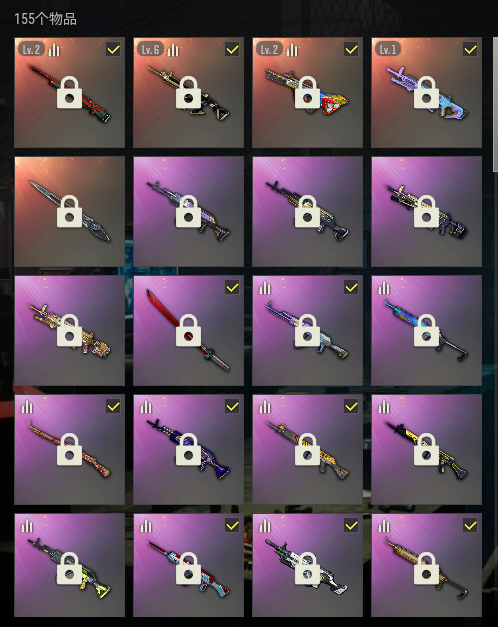The width and height of the screenshot is (498, 627).
Task: Click stats bars icon on the cyan submachine gun
Action: [384, 288]
